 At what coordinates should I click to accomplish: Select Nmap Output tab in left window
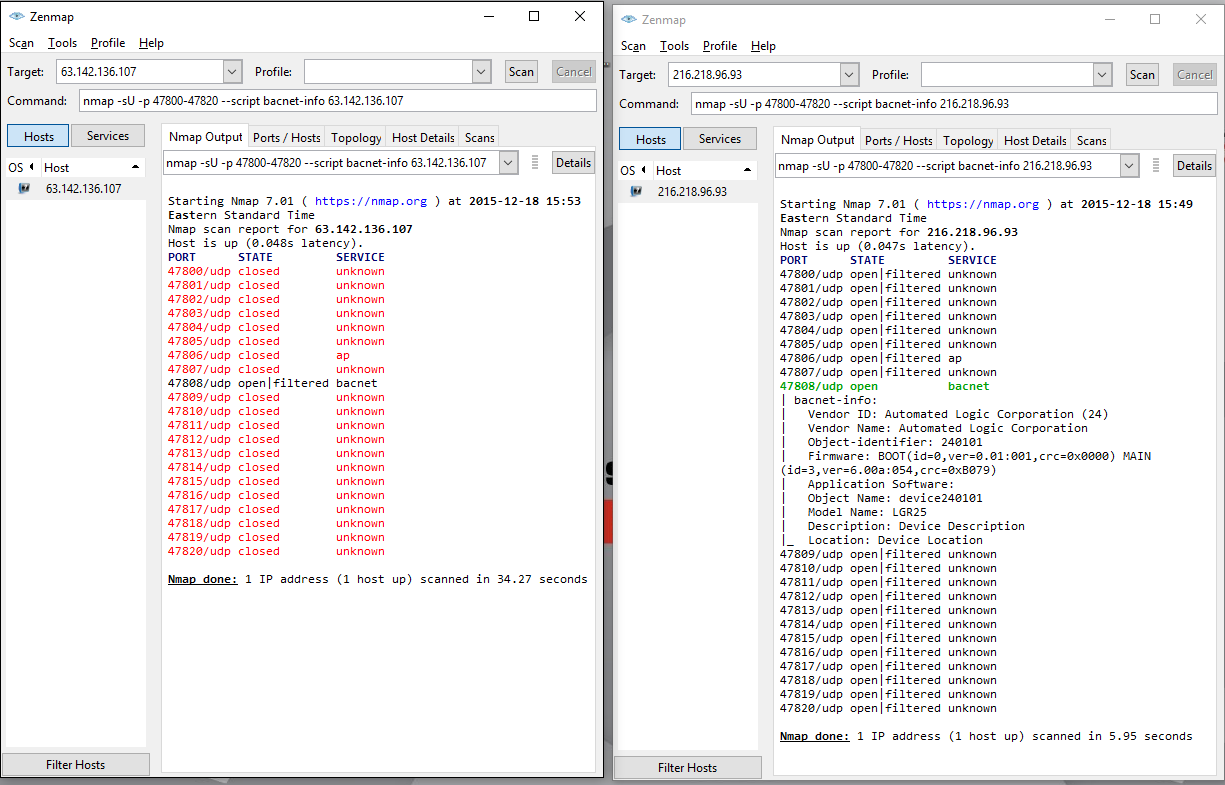[x=205, y=136]
